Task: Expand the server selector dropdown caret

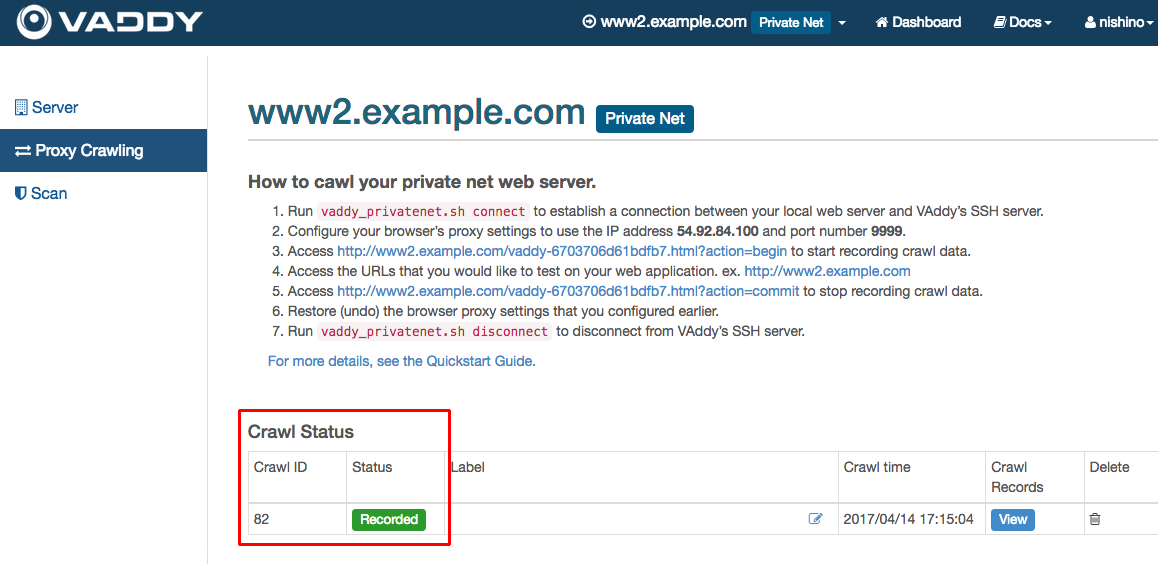Action: 842,23
